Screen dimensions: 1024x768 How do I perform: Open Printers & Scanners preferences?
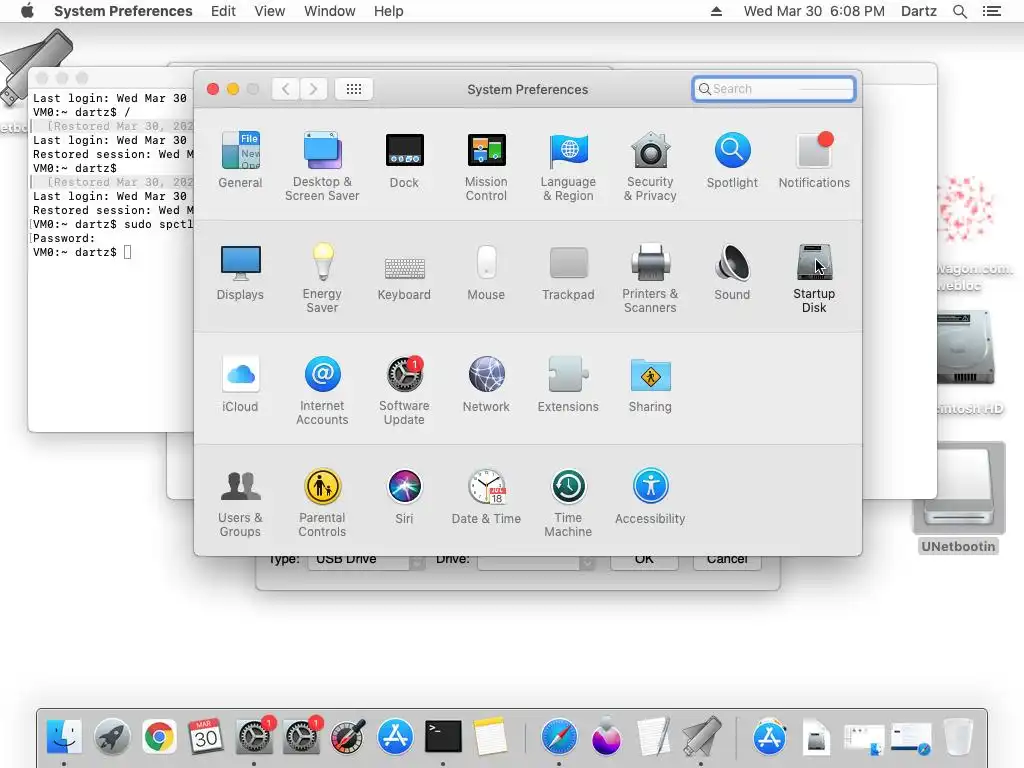pyautogui.click(x=650, y=278)
